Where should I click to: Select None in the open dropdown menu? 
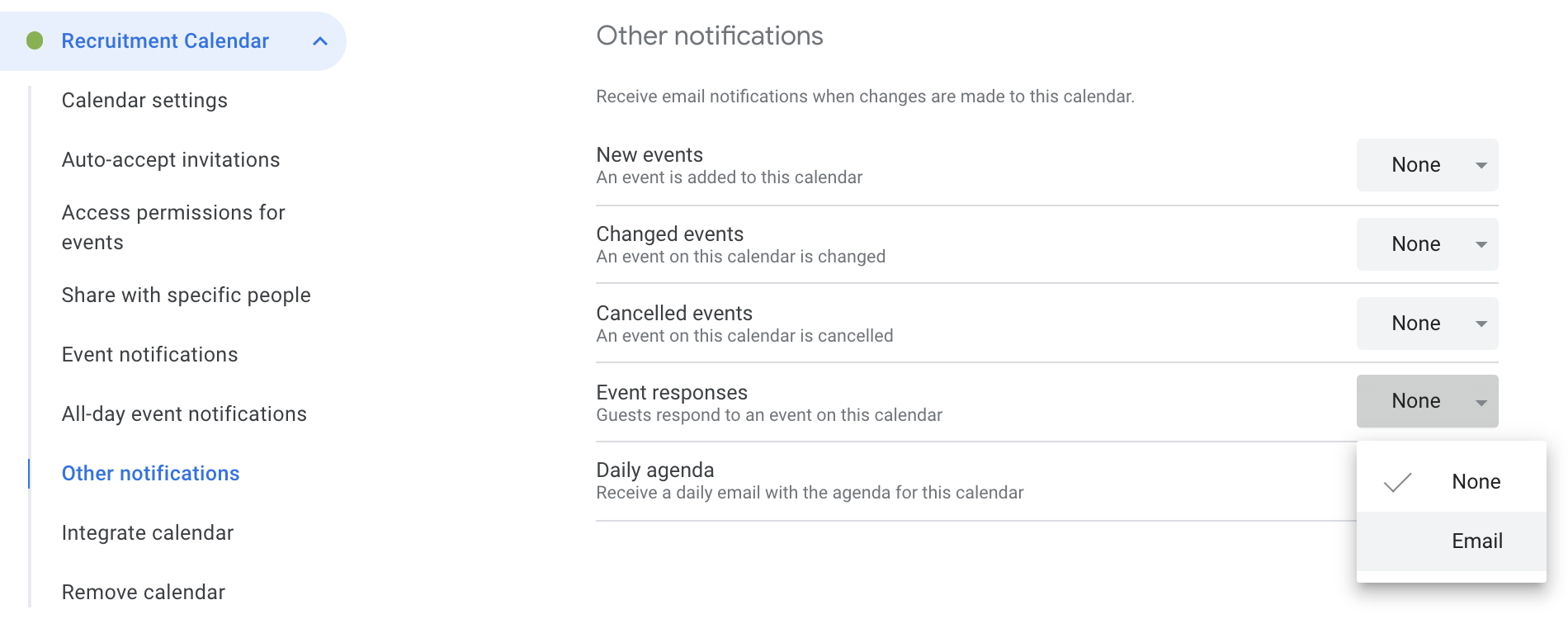[x=1476, y=481]
